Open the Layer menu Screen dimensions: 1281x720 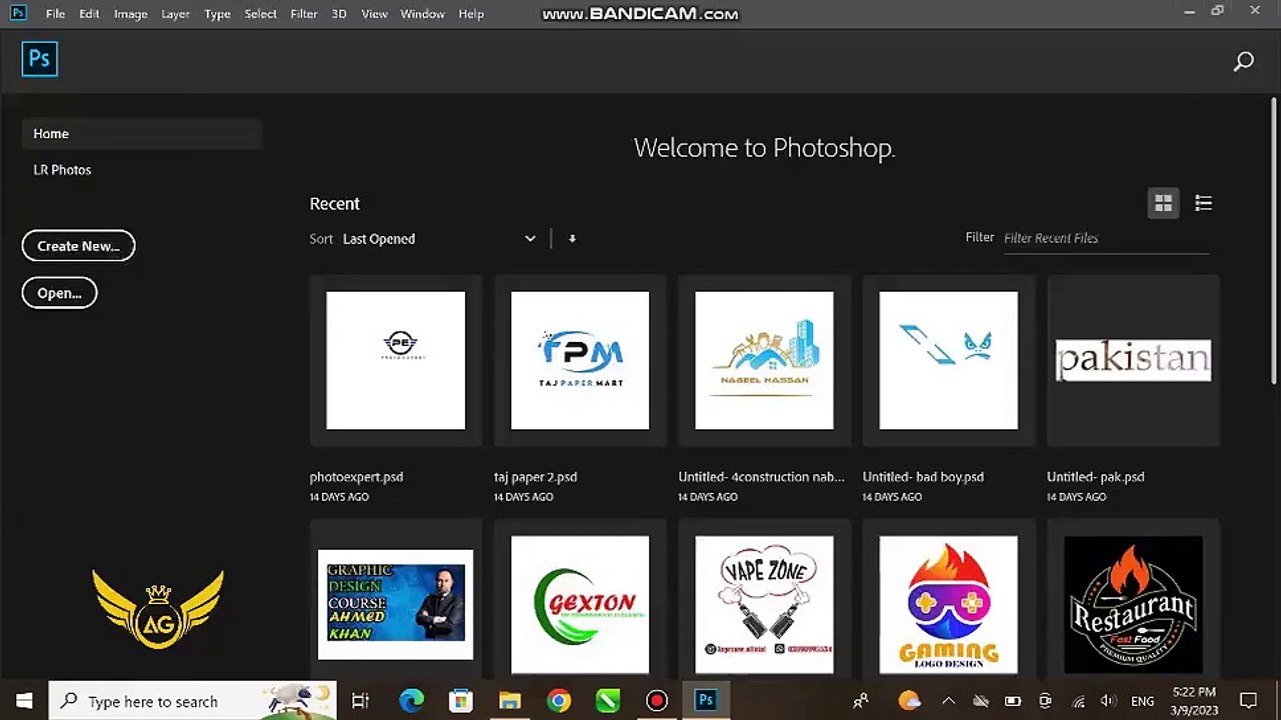pyautogui.click(x=175, y=14)
